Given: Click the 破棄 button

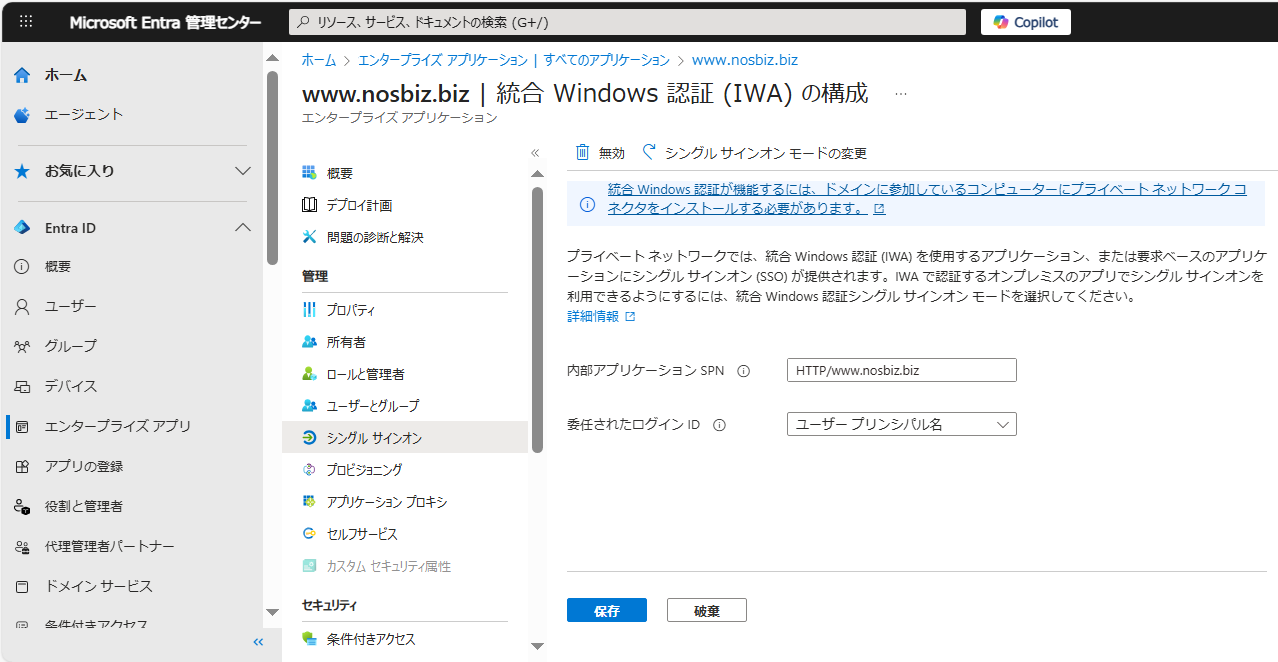Looking at the screenshot, I should [x=706, y=611].
